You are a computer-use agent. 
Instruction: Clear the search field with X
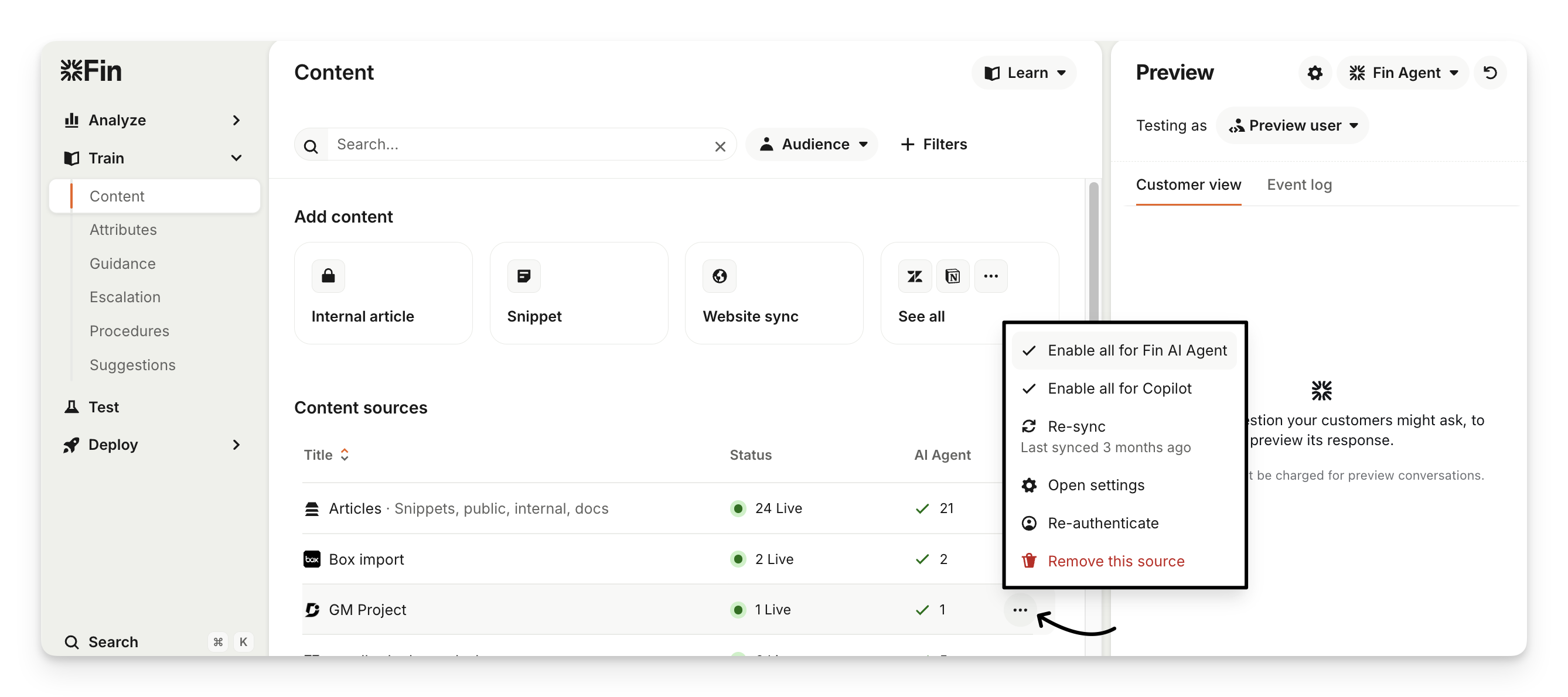coord(720,146)
